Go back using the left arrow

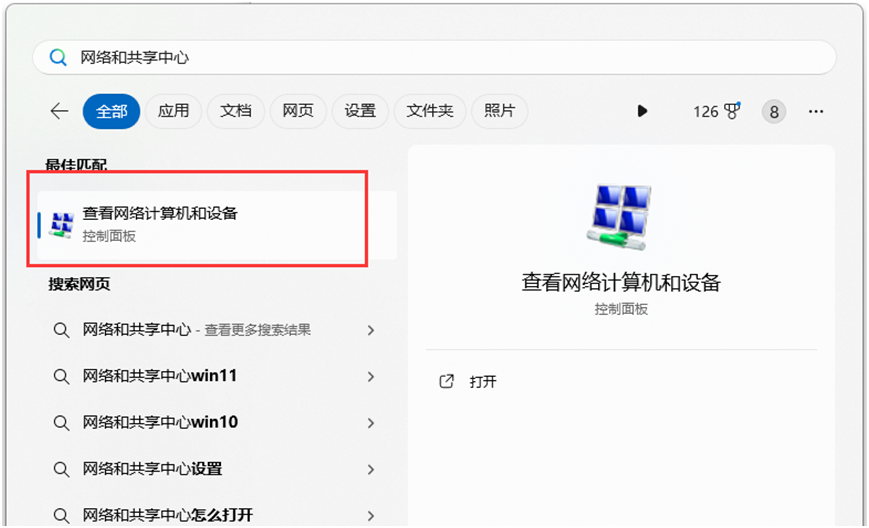[x=59, y=111]
